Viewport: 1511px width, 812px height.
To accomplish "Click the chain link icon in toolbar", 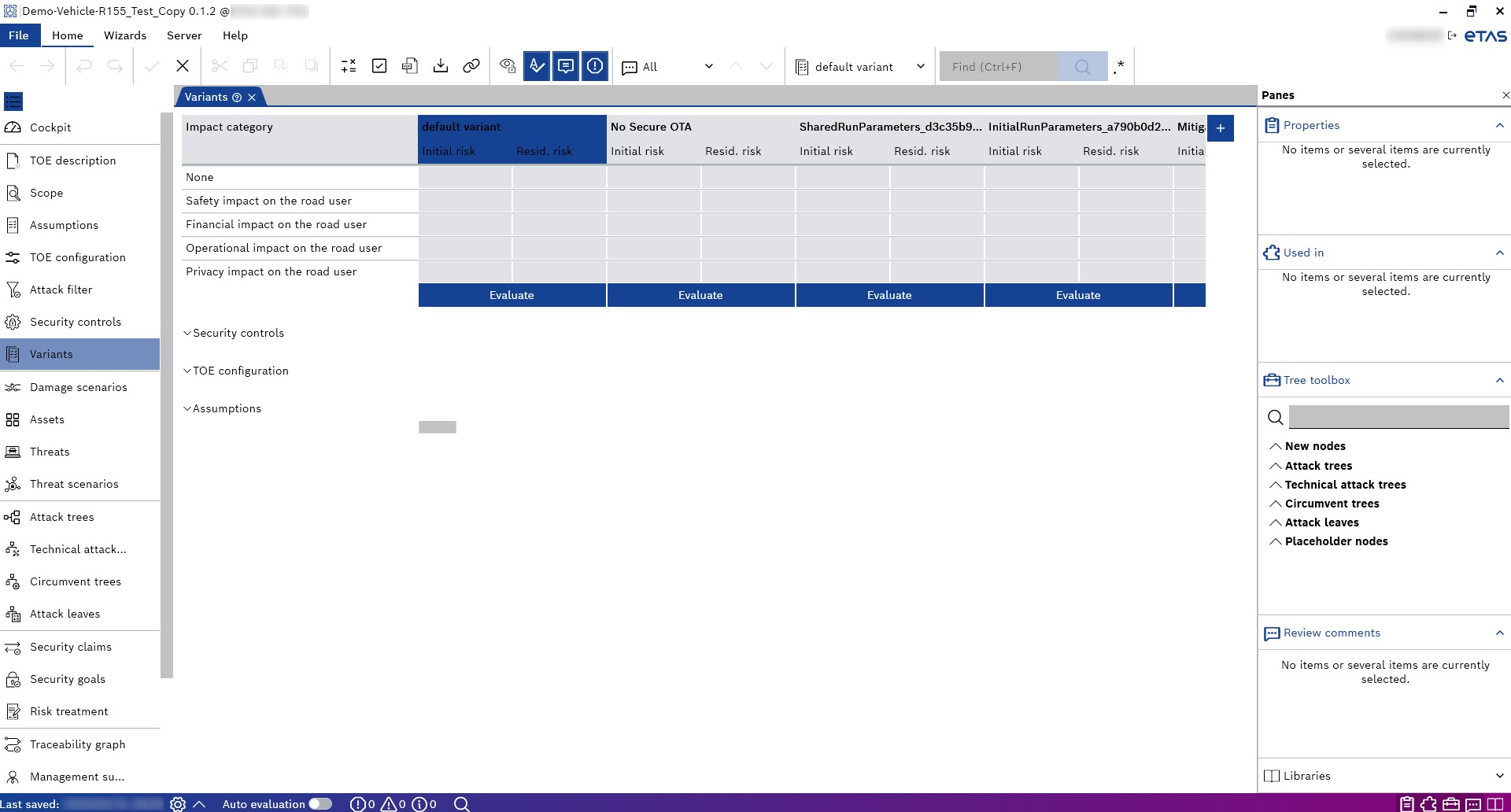I will click(x=471, y=66).
